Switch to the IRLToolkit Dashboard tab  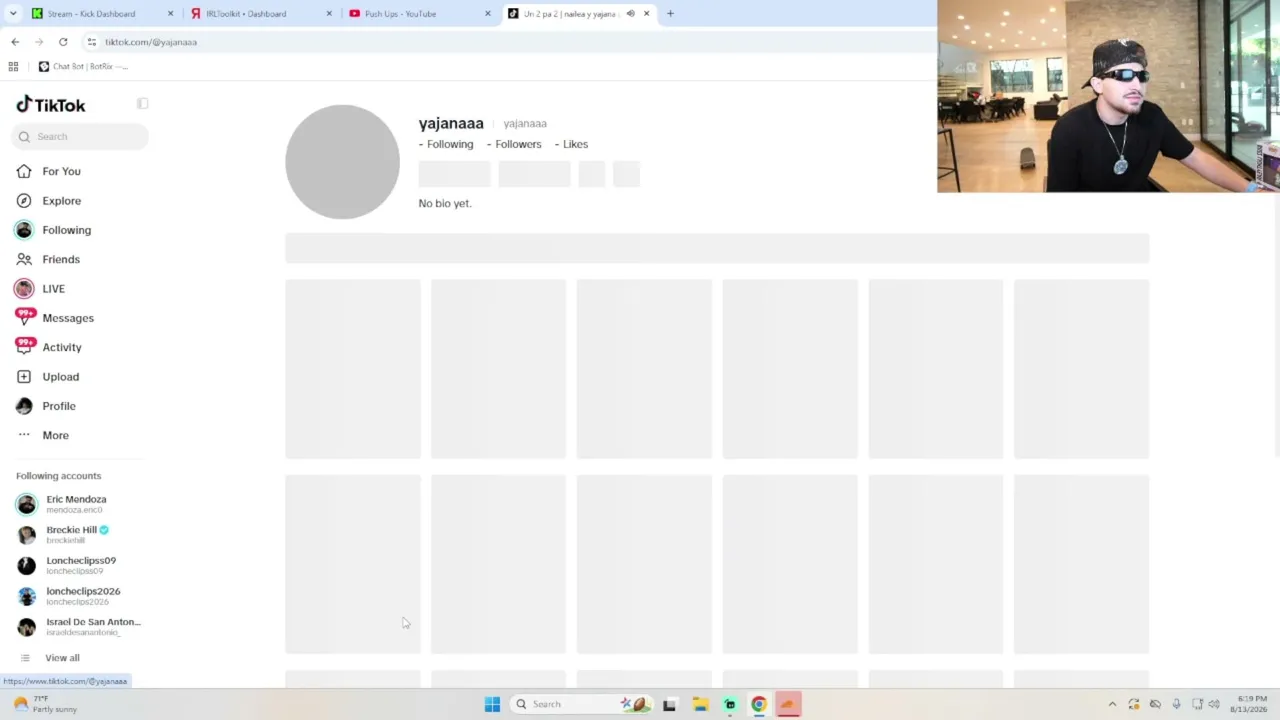259,13
